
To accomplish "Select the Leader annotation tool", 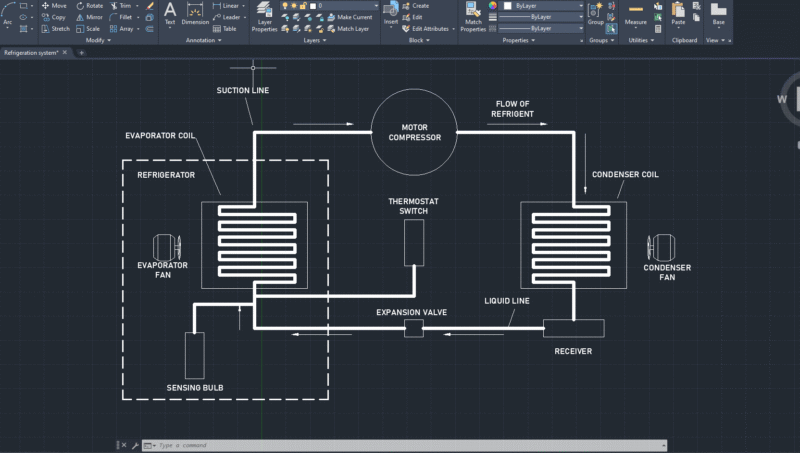I will (226, 17).
